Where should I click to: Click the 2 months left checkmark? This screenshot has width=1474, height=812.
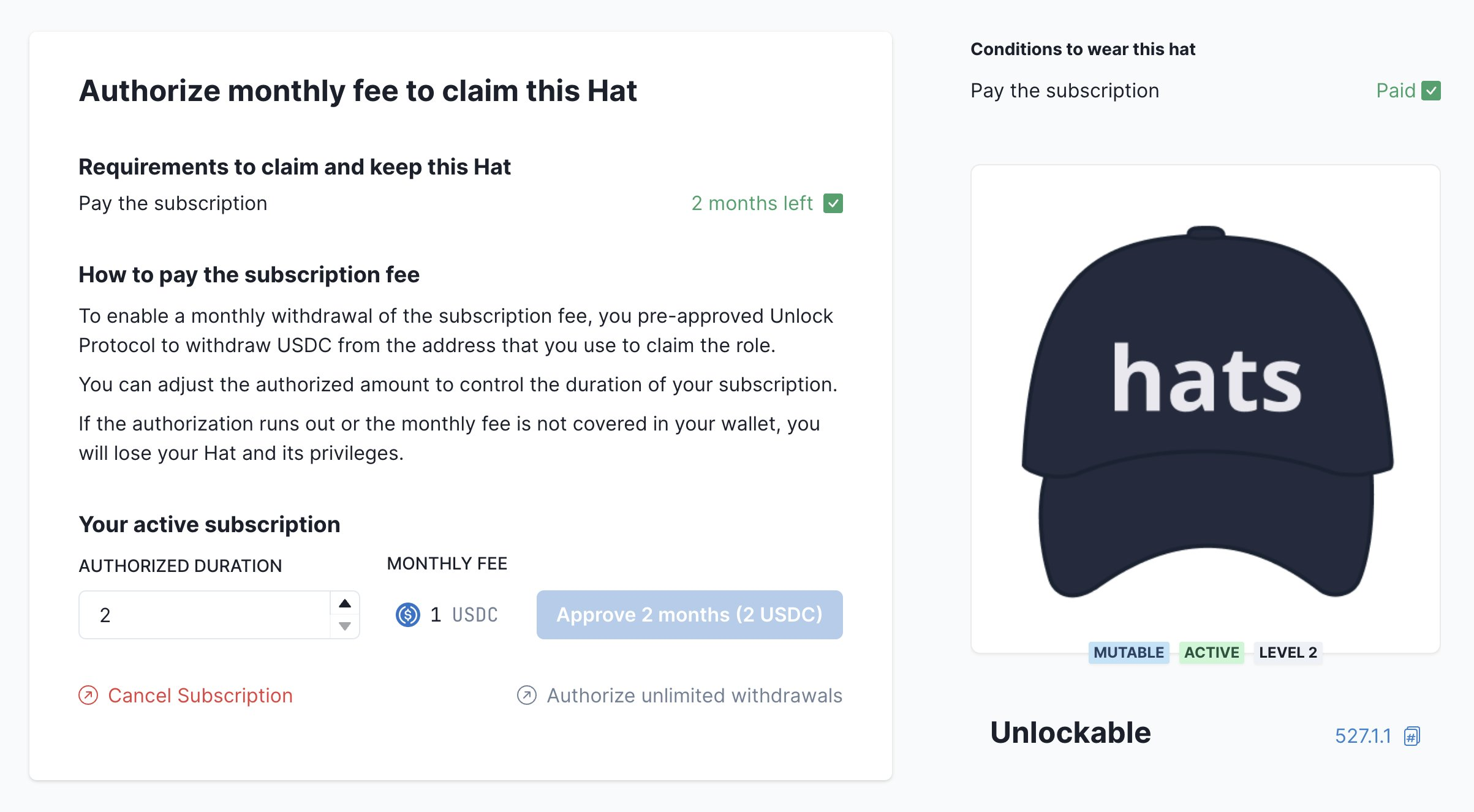833,203
